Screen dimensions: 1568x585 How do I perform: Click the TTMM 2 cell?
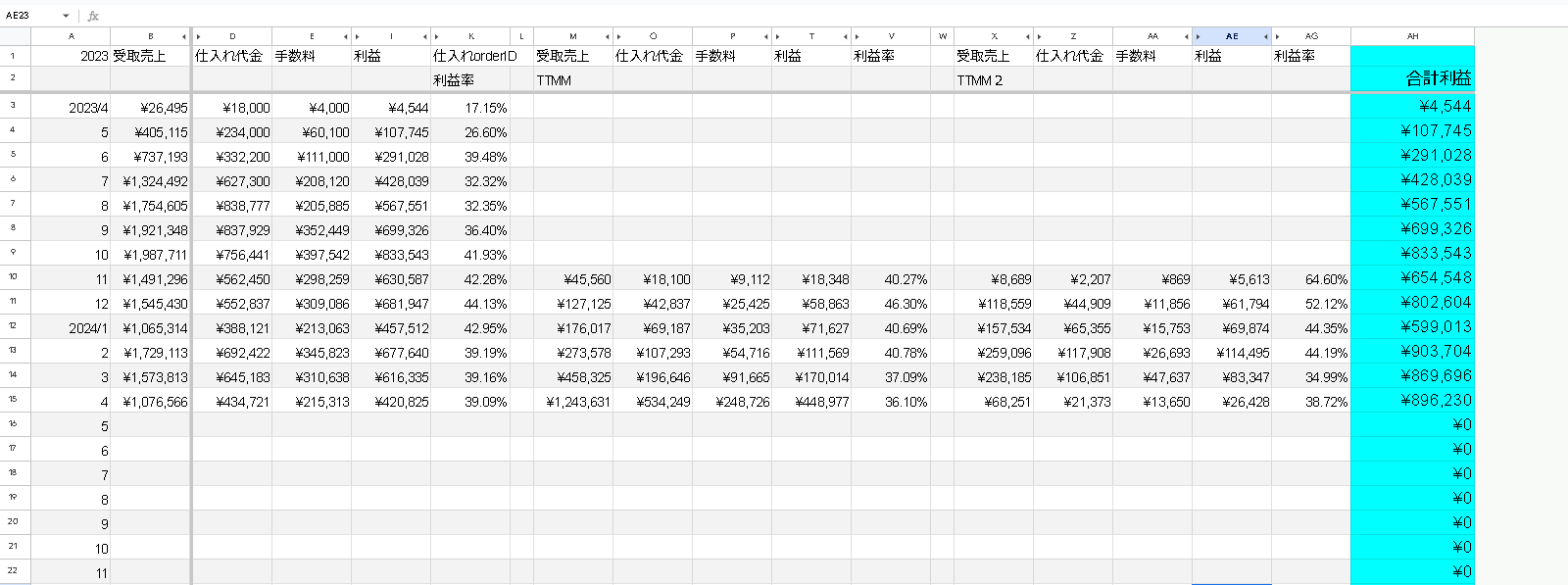(994, 80)
